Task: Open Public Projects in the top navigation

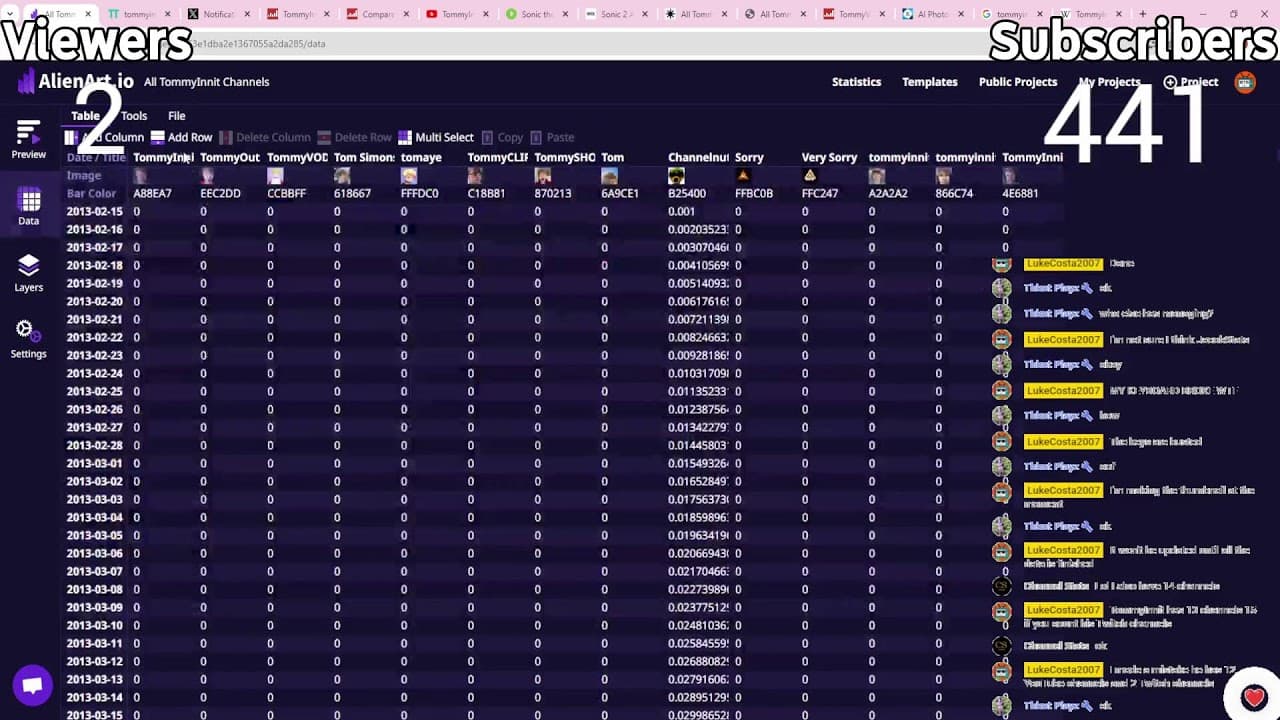Action: click(x=1018, y=82)
